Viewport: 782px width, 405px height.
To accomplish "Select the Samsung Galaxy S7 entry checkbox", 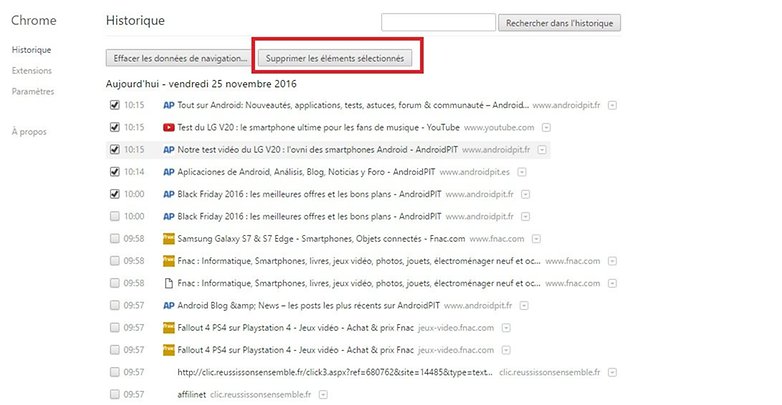I will (x=115, y=238).
